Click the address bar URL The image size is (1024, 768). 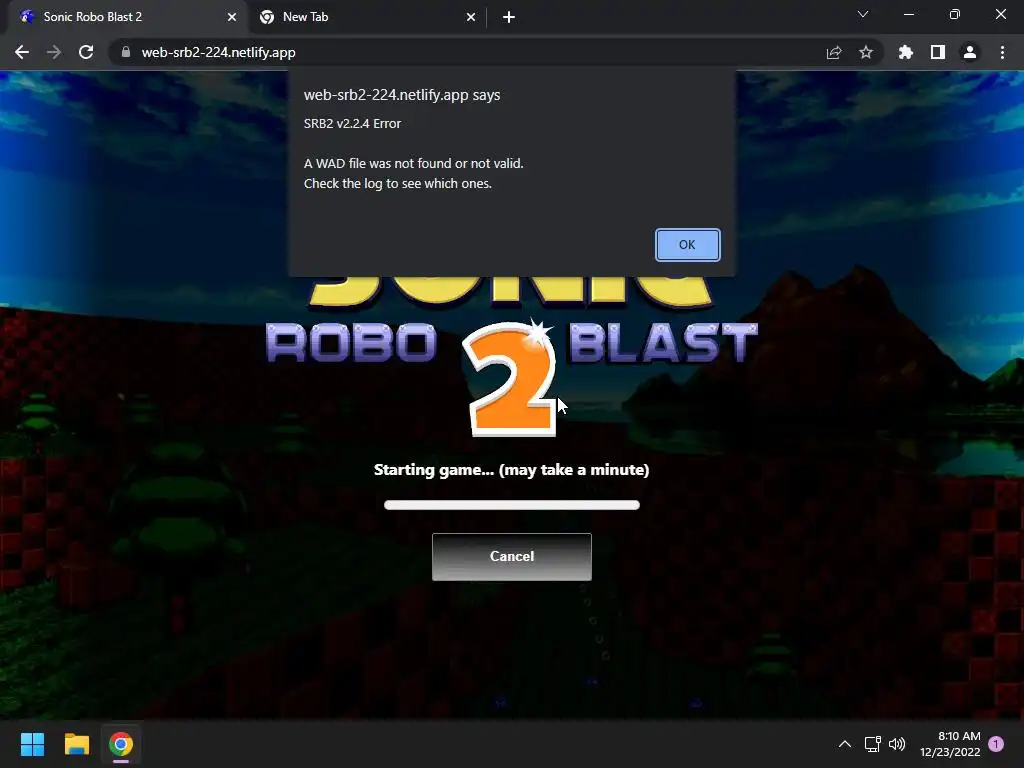(218, 52)
